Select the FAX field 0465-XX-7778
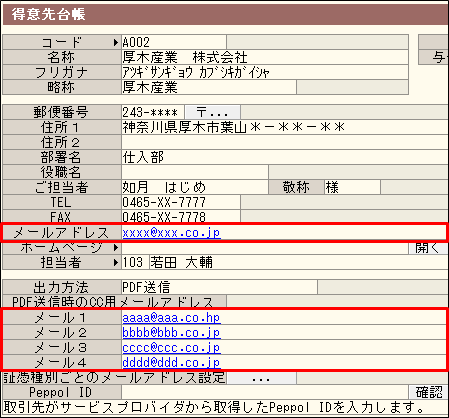Screen dimensions: 449x418 181,217
